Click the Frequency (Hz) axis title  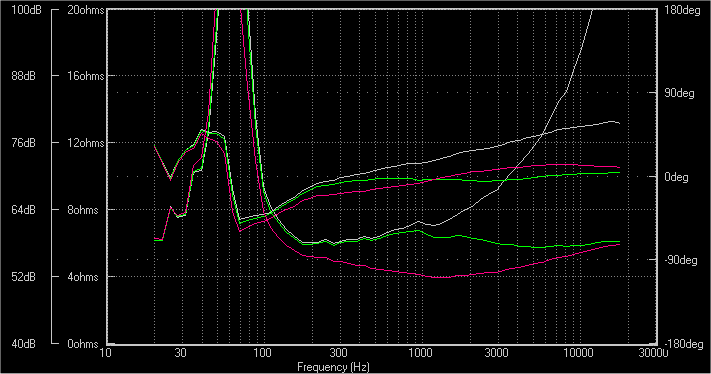333,367
